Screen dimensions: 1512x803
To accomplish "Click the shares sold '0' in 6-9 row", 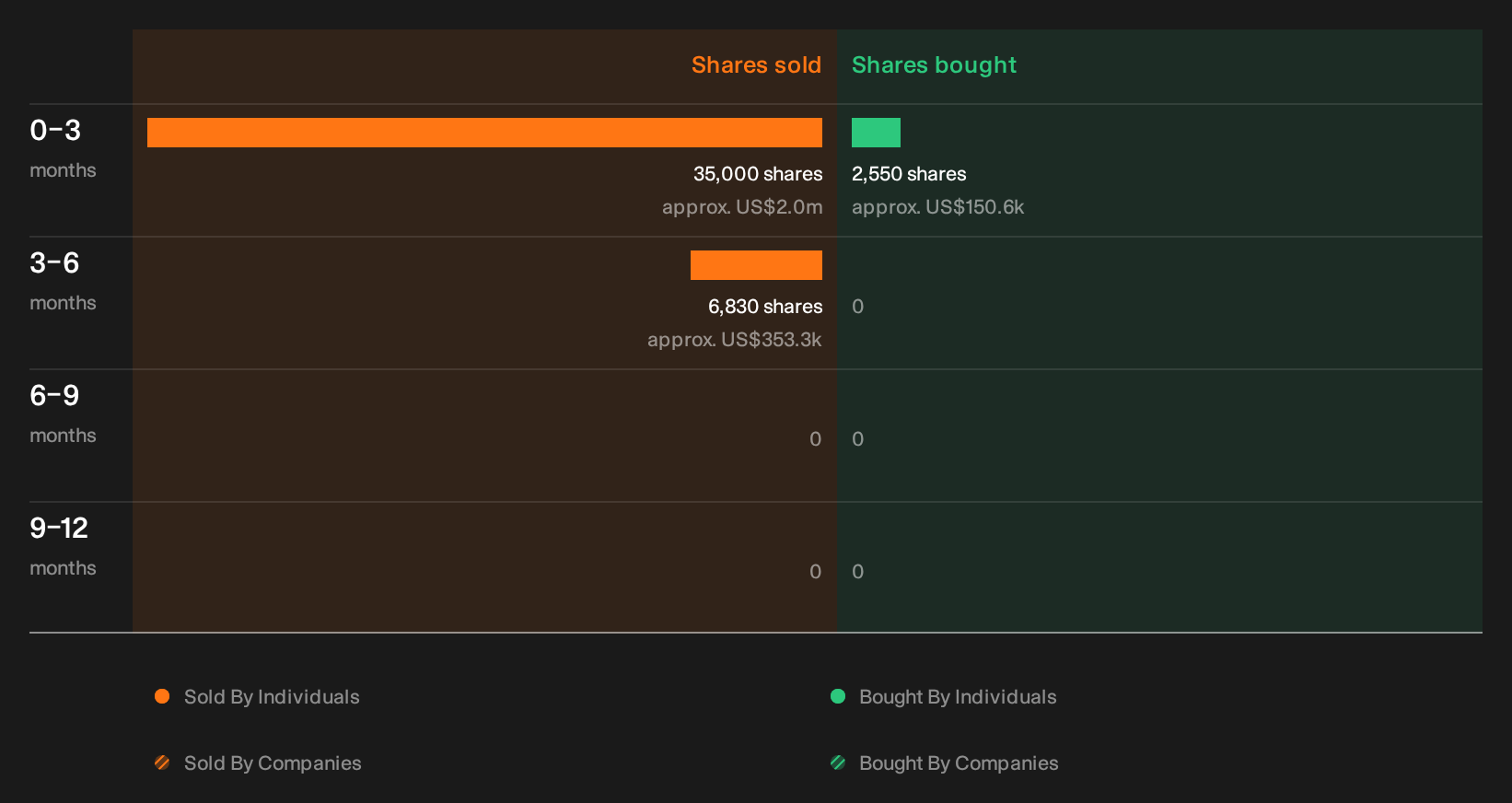I will pyautogui.click(x=816, y=439).
